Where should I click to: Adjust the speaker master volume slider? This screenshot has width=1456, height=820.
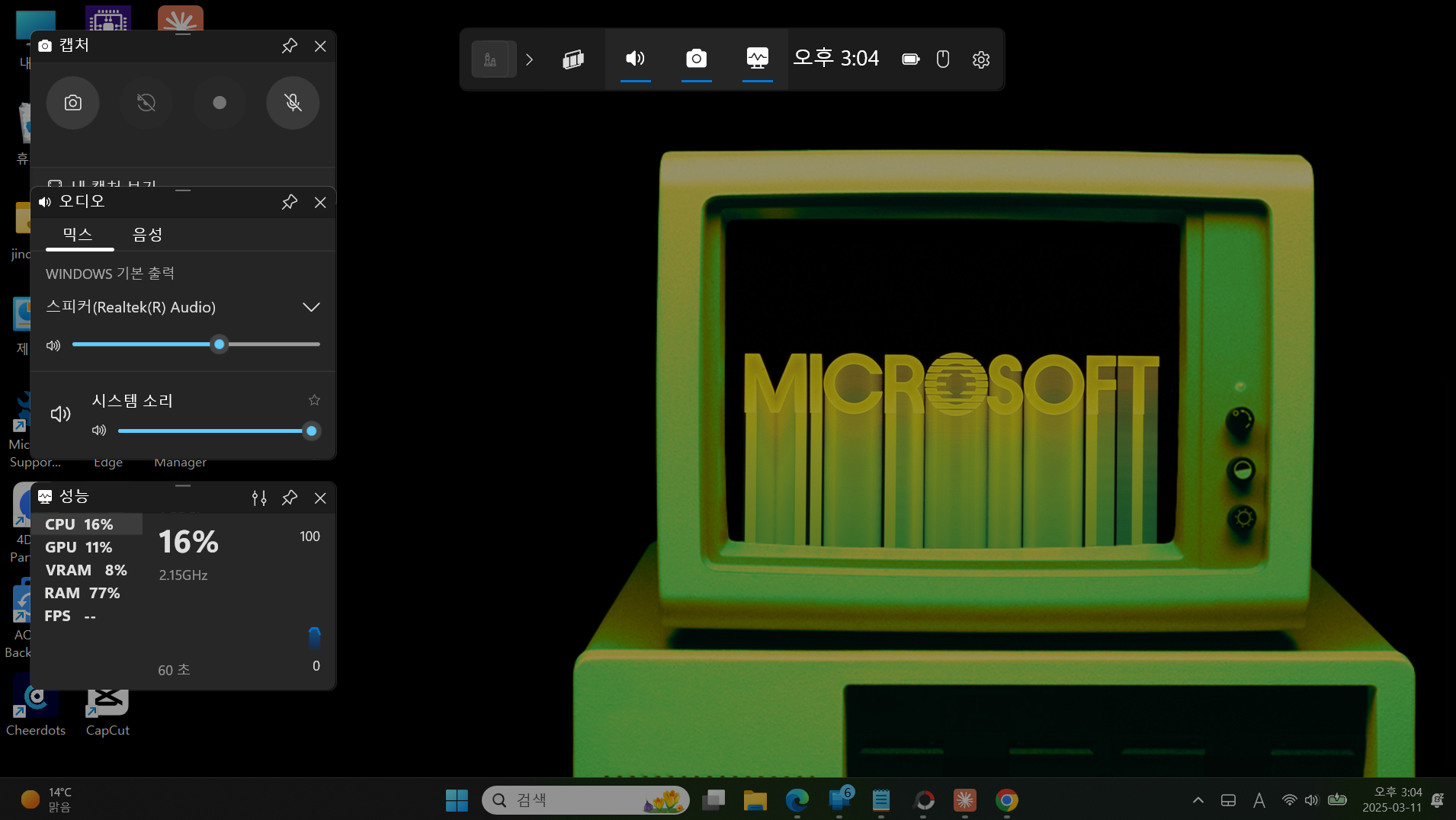tap(196, 344)
